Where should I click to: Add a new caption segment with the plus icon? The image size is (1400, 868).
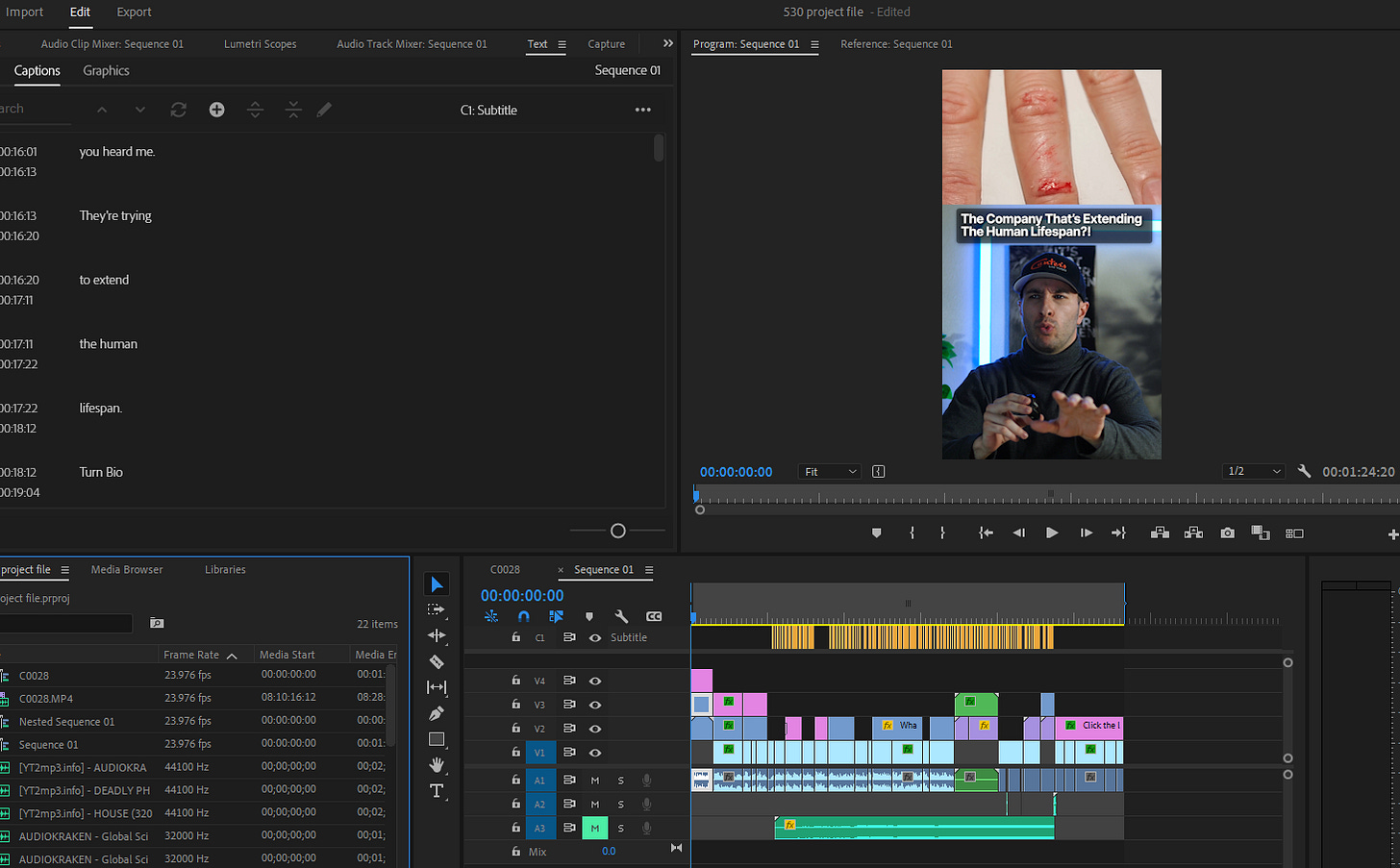tap(217, 110)
